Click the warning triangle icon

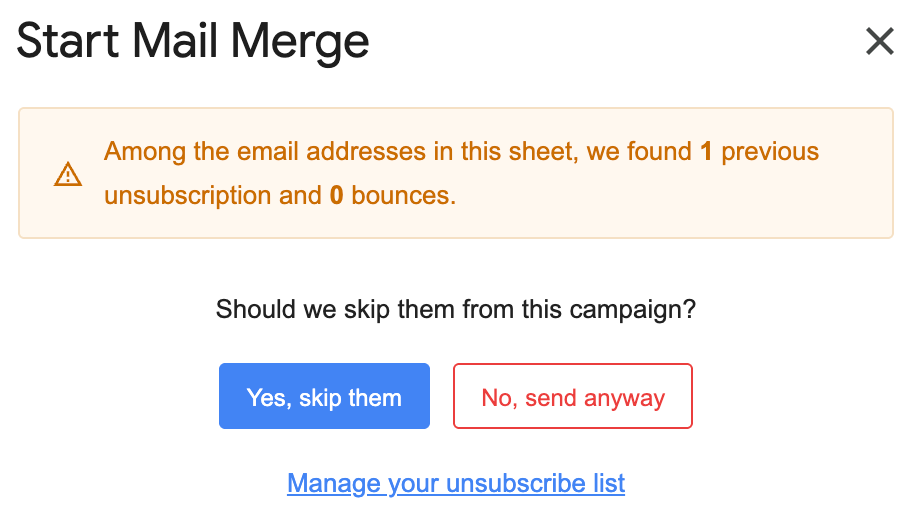(x=67, y=176)
